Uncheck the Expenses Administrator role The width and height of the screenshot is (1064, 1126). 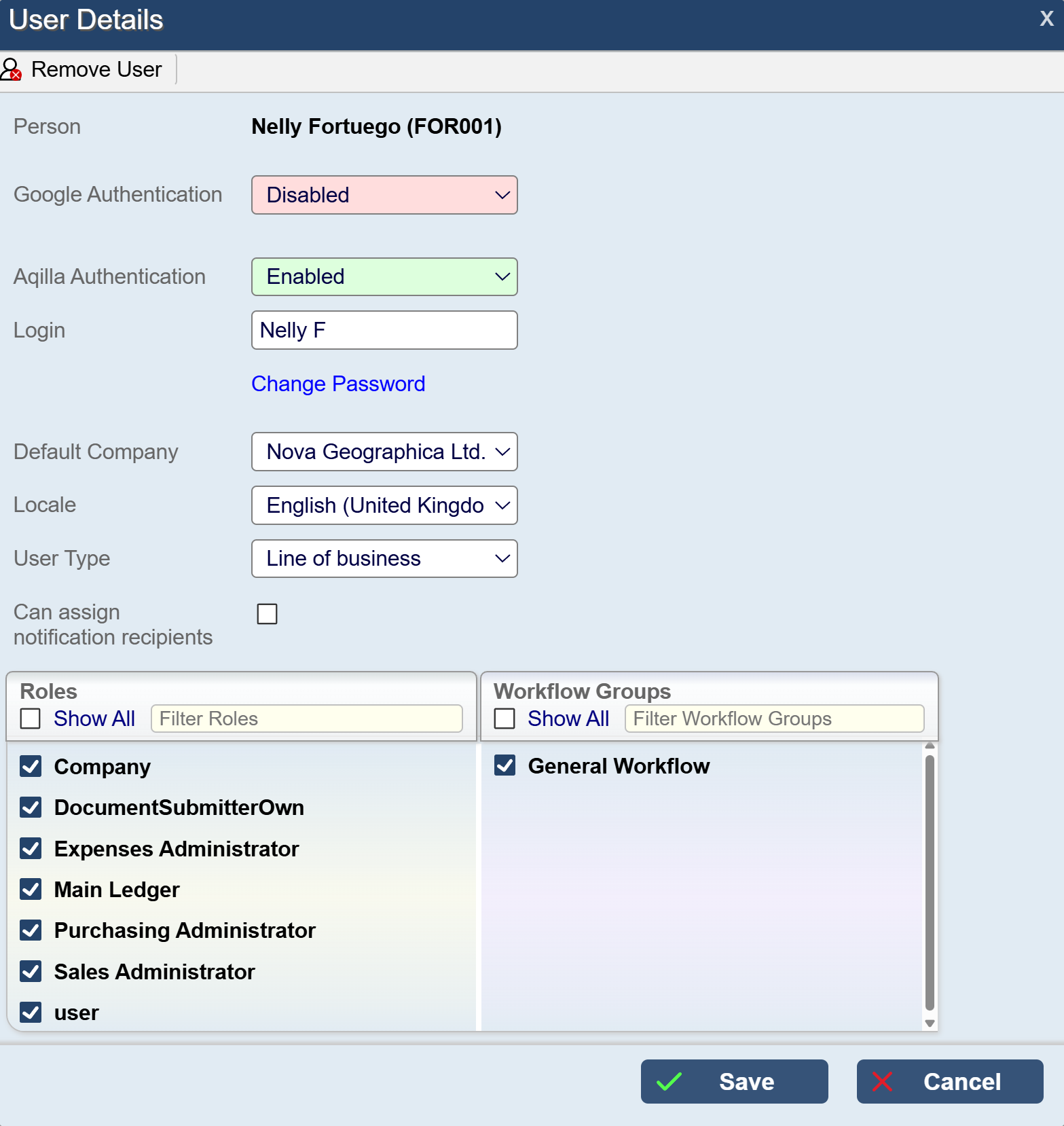tap(31, 848)
